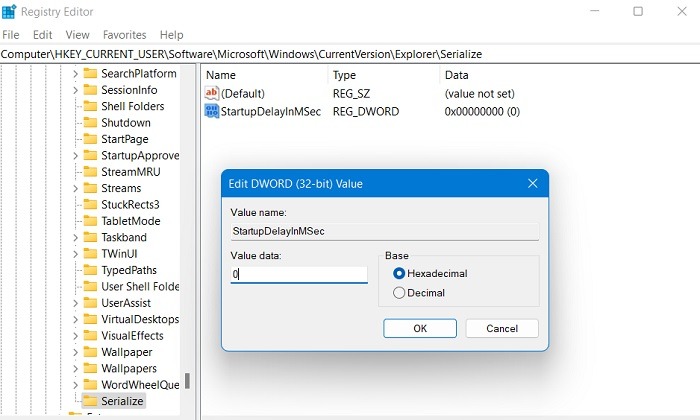Select the Shutdown folder icon
The image size is (700, 420).
click(x=90, y=122)
